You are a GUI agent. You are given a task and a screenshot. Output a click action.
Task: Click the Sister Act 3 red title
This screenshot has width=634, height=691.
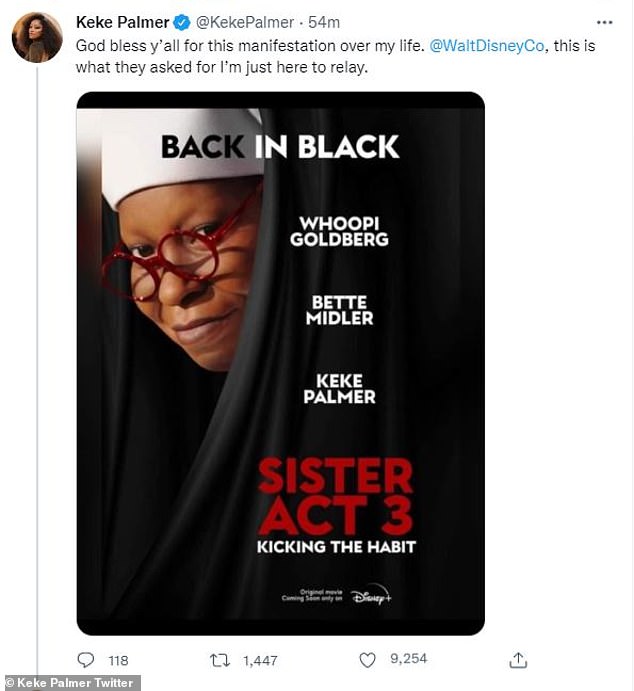click(x=336, y=496)
